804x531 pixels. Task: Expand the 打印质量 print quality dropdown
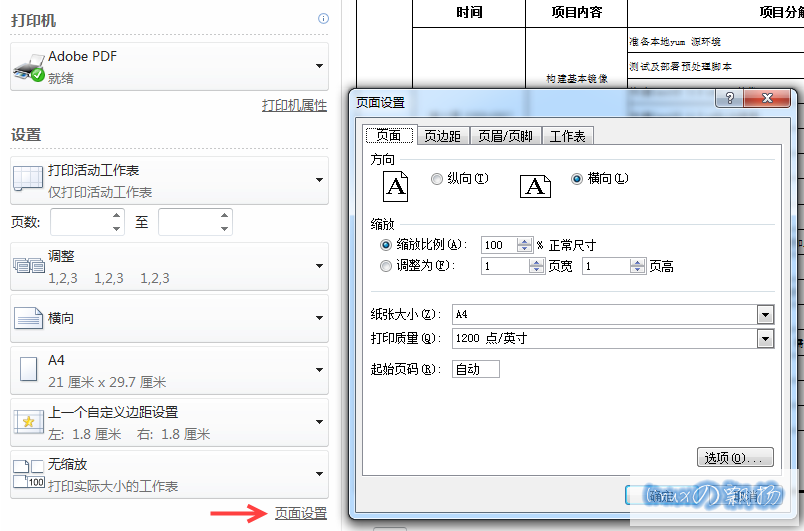click(765, 339)
